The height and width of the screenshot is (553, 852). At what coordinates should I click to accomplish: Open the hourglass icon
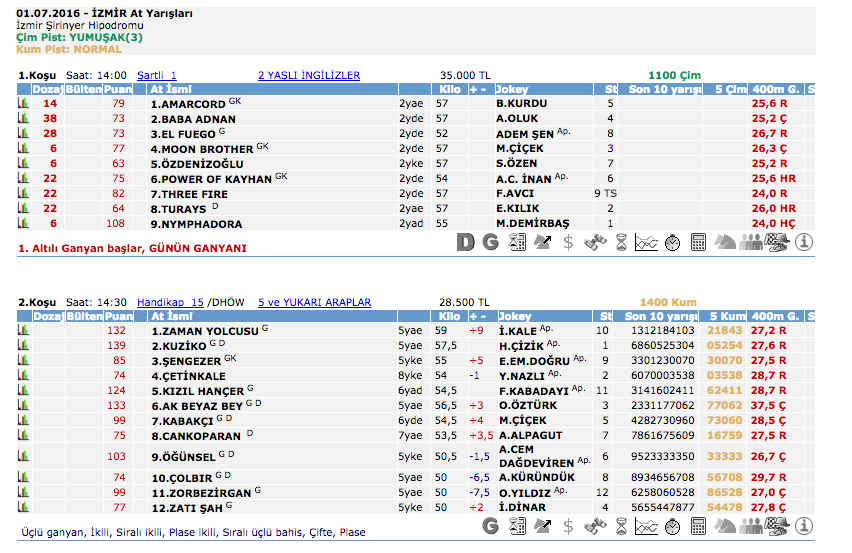coord(621,242)
